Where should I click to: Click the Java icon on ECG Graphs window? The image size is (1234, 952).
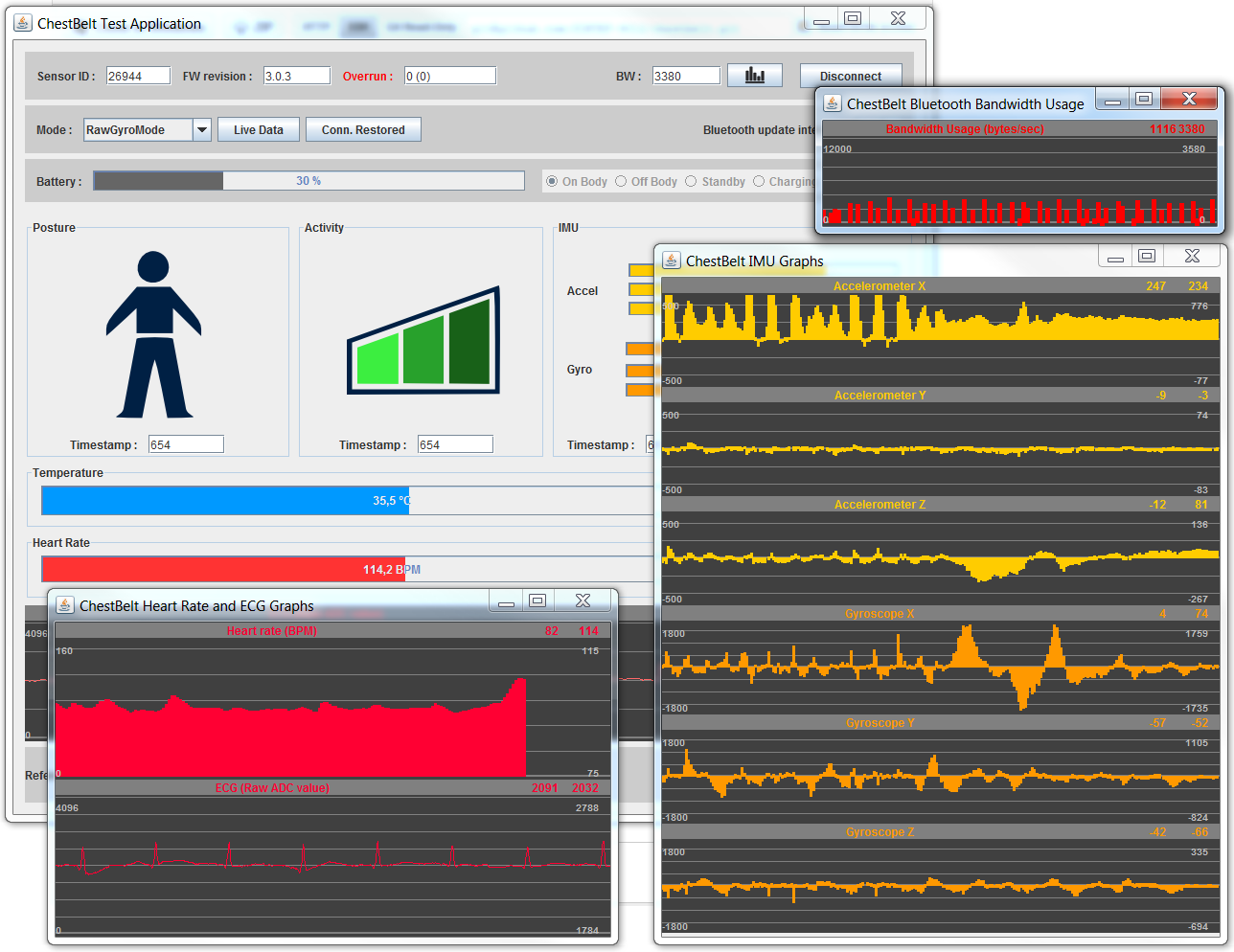pyautogui.click(x=64, y=604)
